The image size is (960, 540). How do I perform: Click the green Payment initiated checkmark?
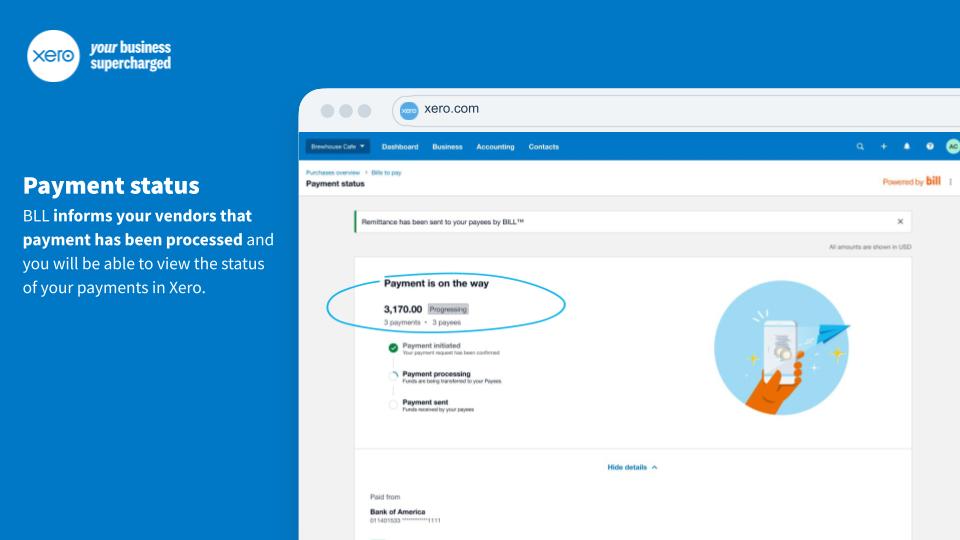pyautogui.click(x=393, y=348)
